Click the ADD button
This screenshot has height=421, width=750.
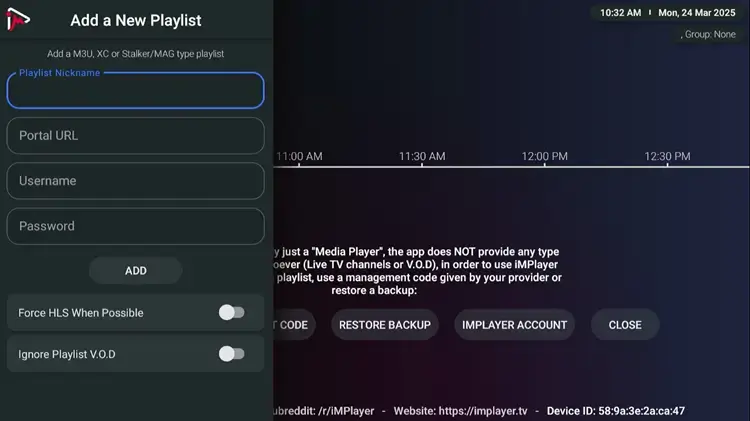click(135, 271)
